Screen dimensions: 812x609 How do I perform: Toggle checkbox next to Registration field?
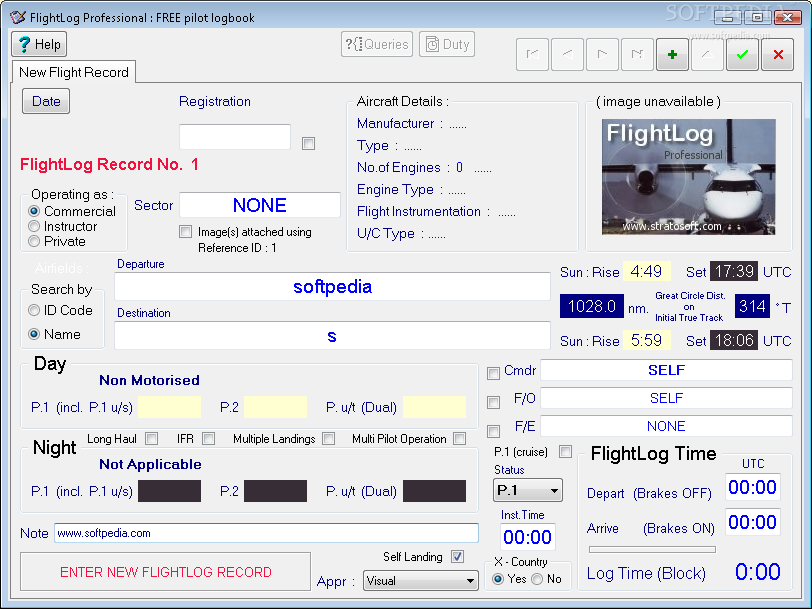[x=309, y=143]
